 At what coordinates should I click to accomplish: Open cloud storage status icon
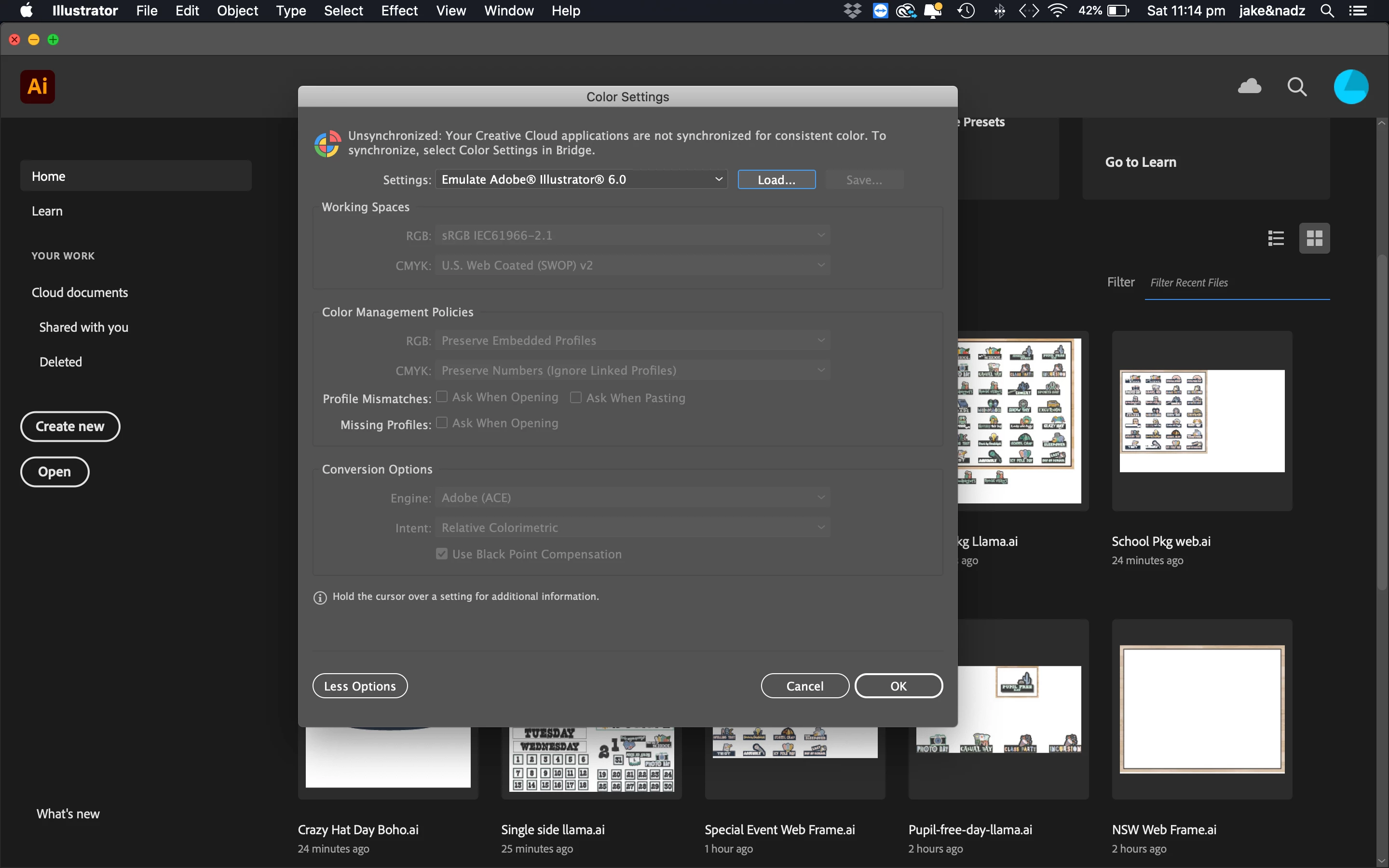point(1250,87)
